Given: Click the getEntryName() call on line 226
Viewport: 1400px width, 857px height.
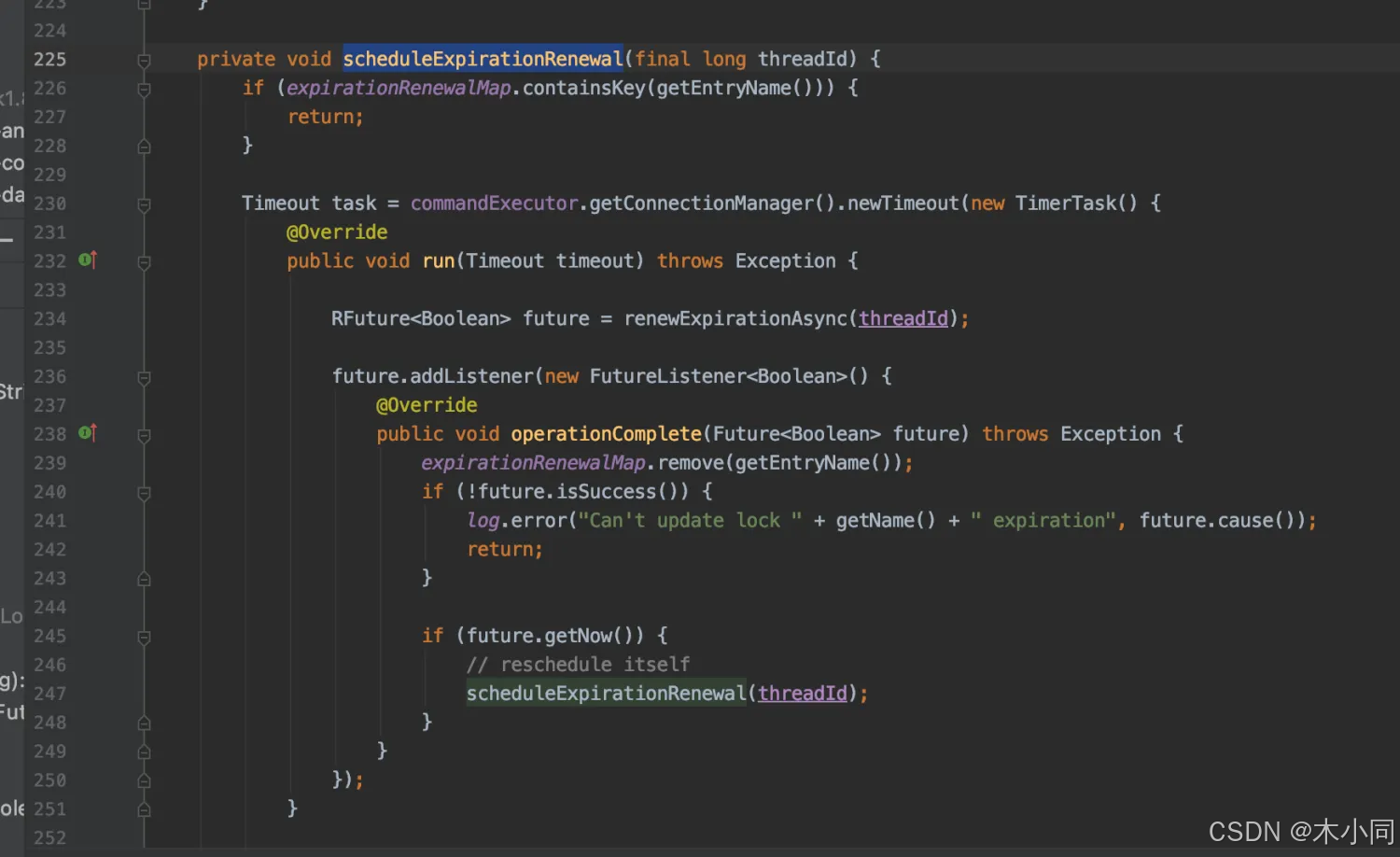Looking at the screenshot, I should pyautogui.click(x=736, y=88).
